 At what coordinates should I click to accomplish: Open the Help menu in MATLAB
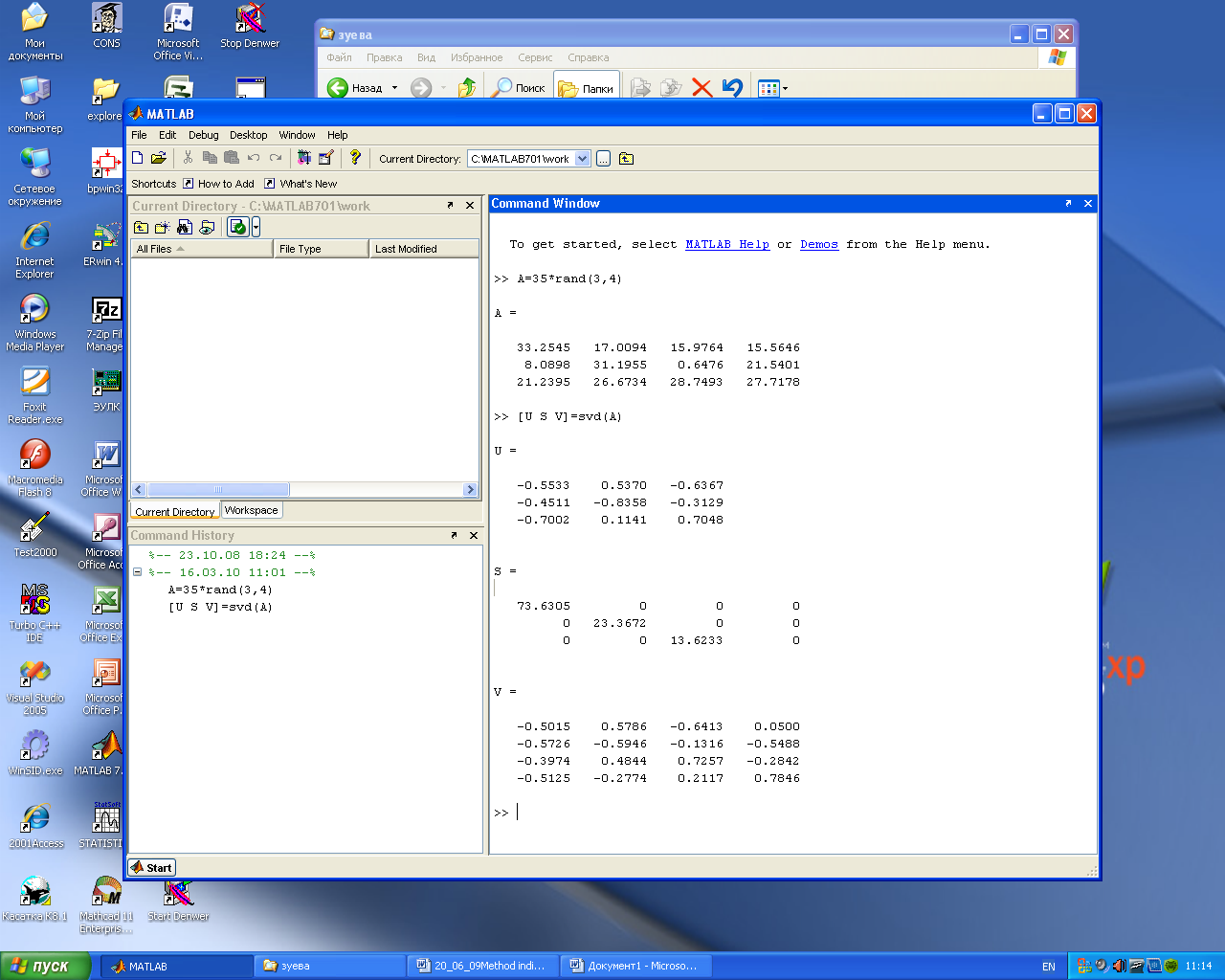pyautogui.click(x=337, y=135)
